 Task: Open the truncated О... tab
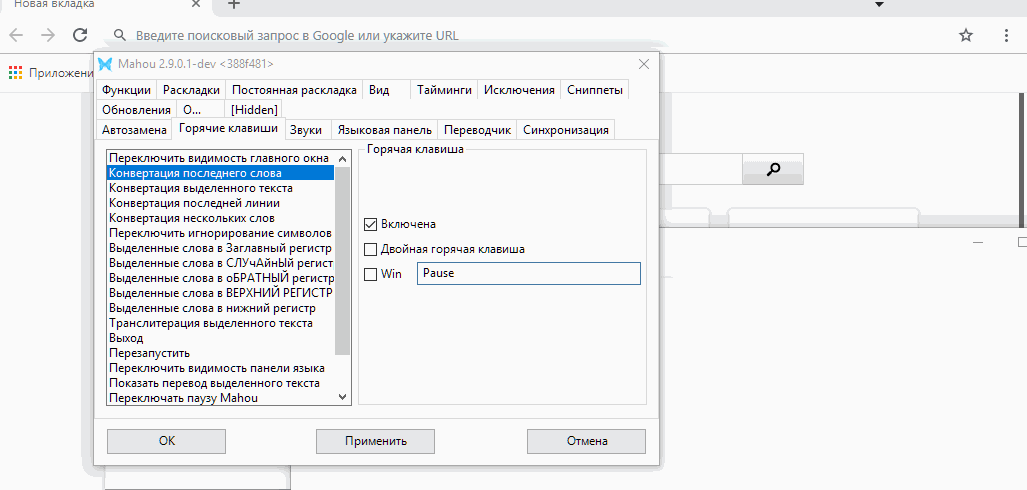200,110
